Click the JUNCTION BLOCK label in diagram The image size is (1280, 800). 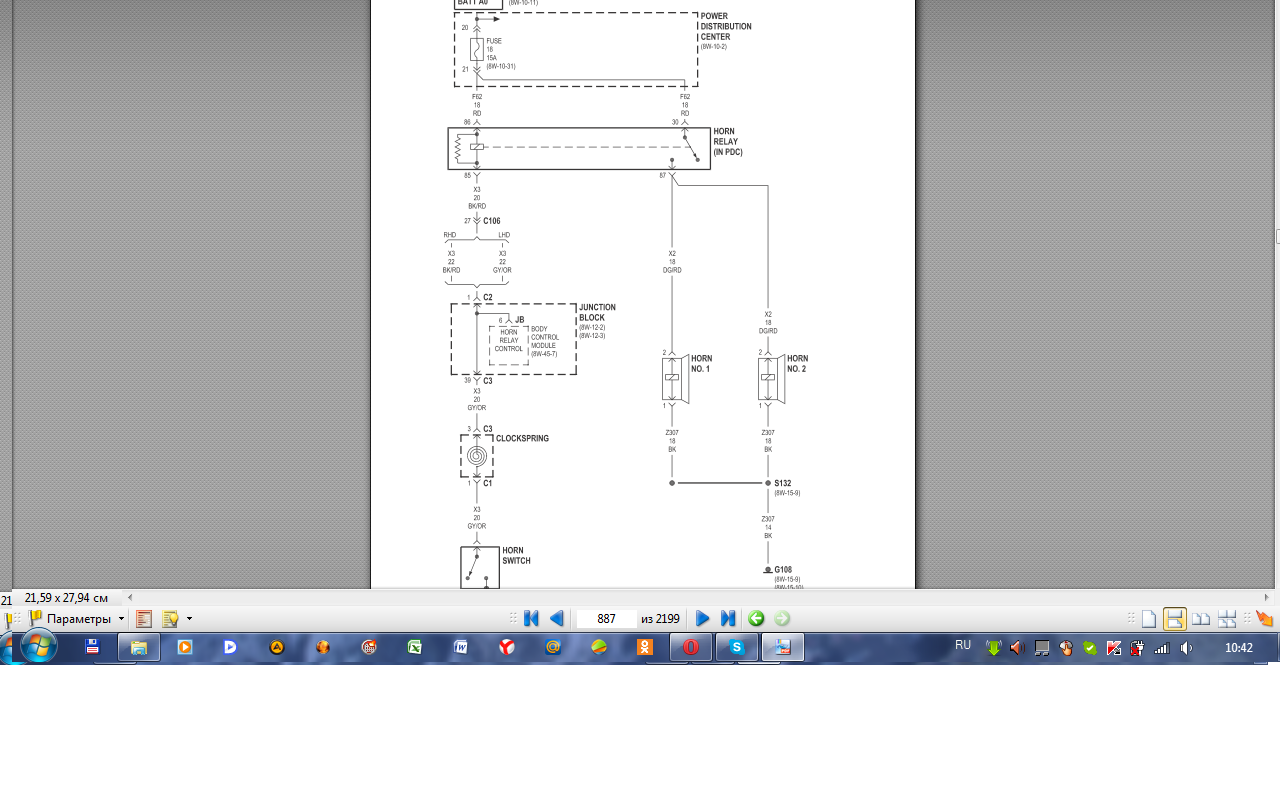pyautogui.click(x=597, y=313)
